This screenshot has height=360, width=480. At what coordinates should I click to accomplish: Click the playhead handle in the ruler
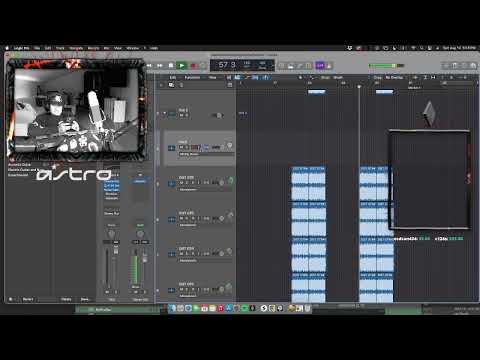pos(359,87)
